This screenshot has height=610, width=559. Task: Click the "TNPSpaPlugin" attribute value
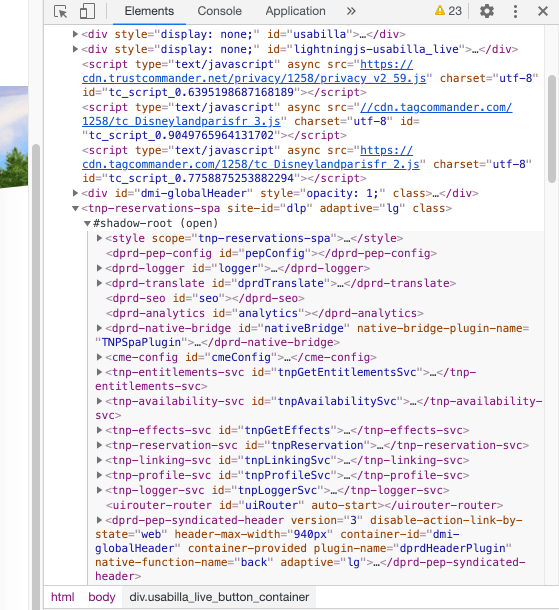pyautogui.click(x=141, y=342)
